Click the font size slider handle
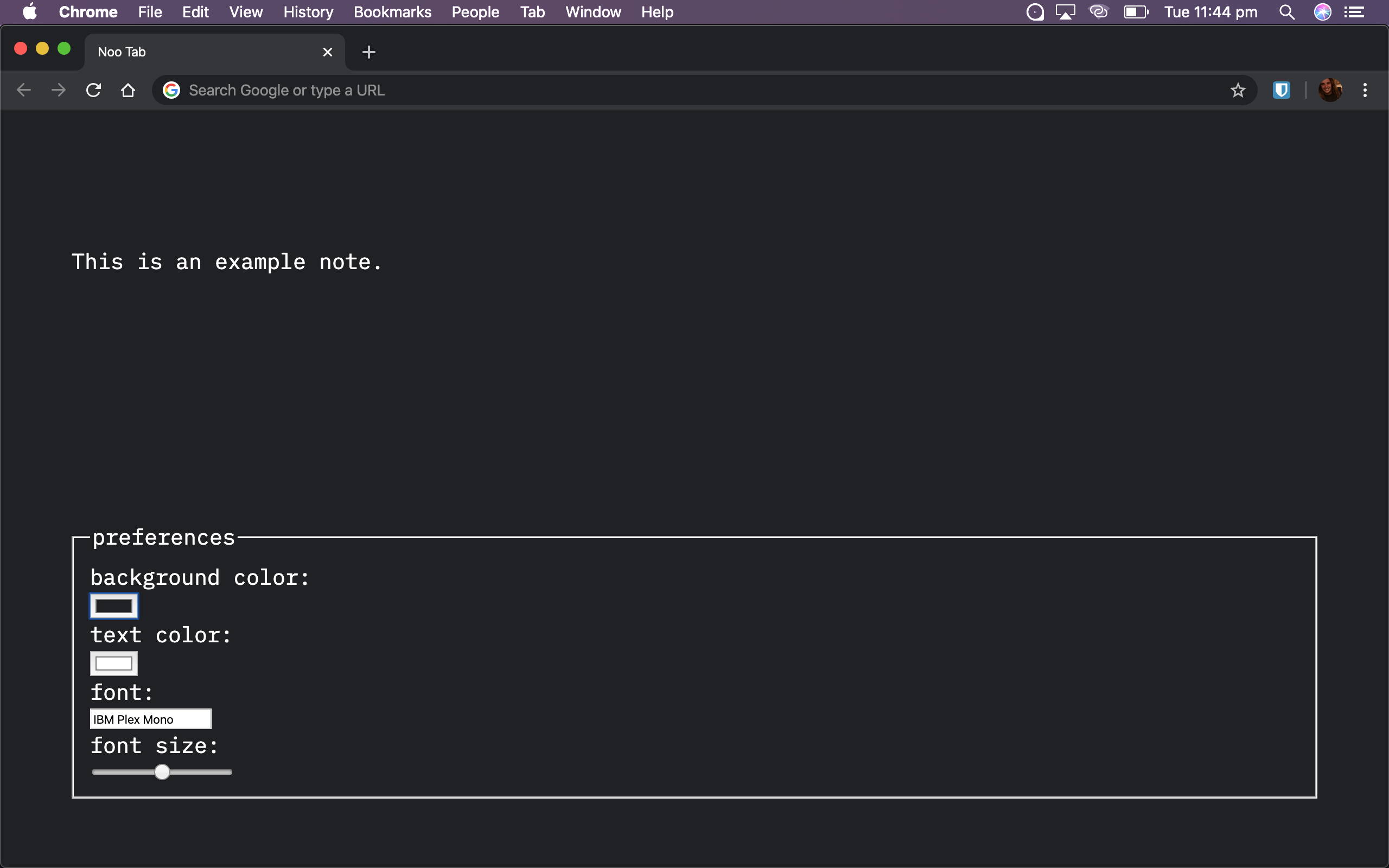The image size is (1389, 868). tap(162, 772)
